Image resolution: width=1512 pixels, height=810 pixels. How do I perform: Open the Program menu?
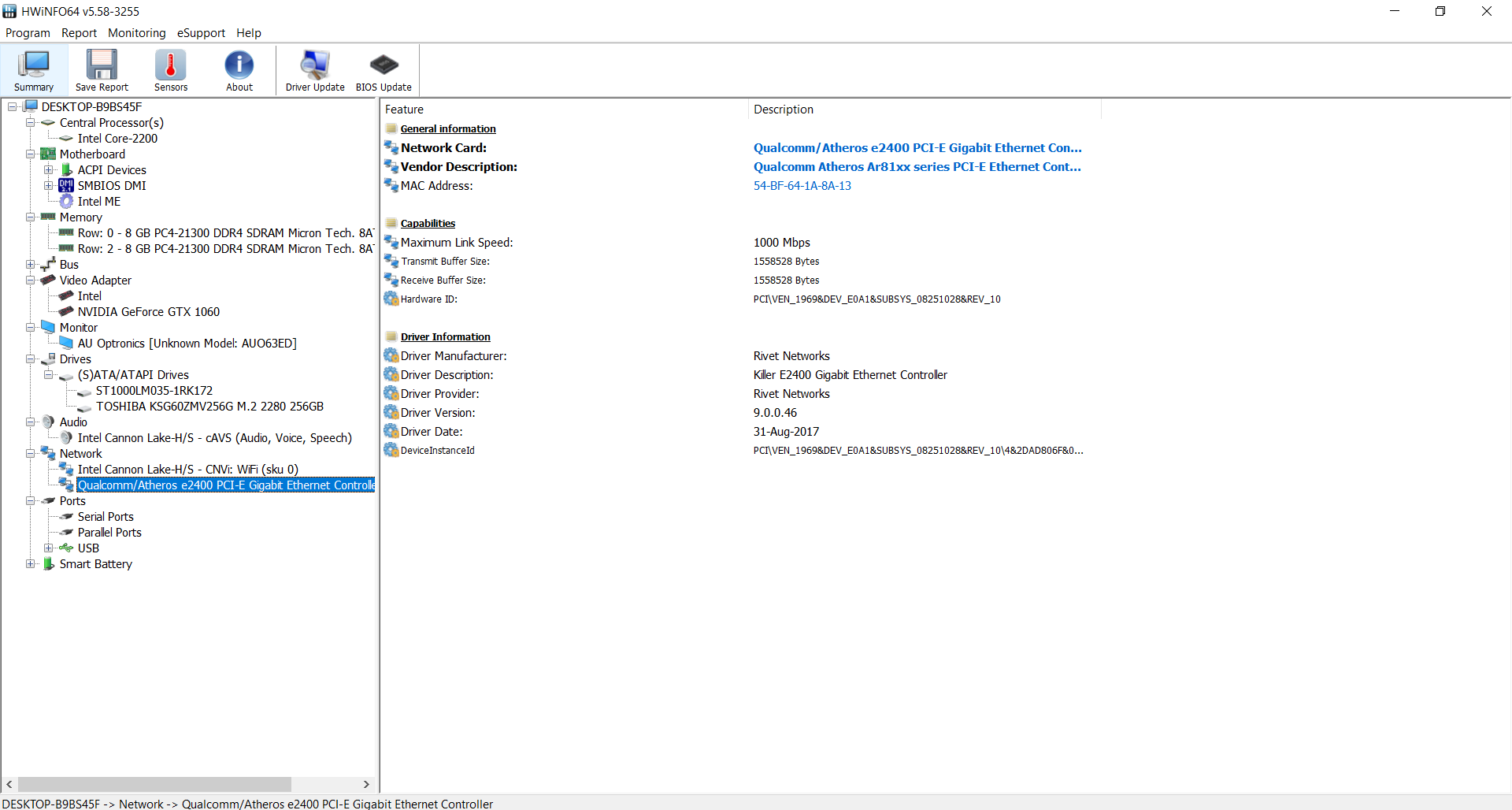point(28,33)
